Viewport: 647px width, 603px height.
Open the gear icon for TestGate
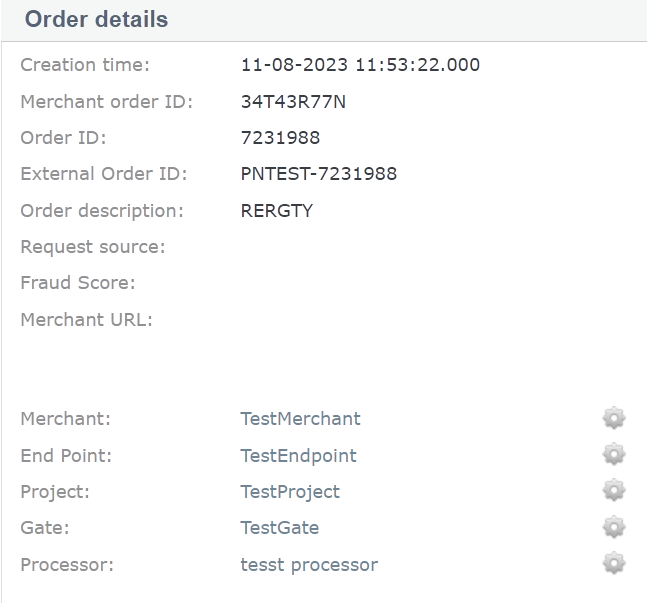[614, 527]
